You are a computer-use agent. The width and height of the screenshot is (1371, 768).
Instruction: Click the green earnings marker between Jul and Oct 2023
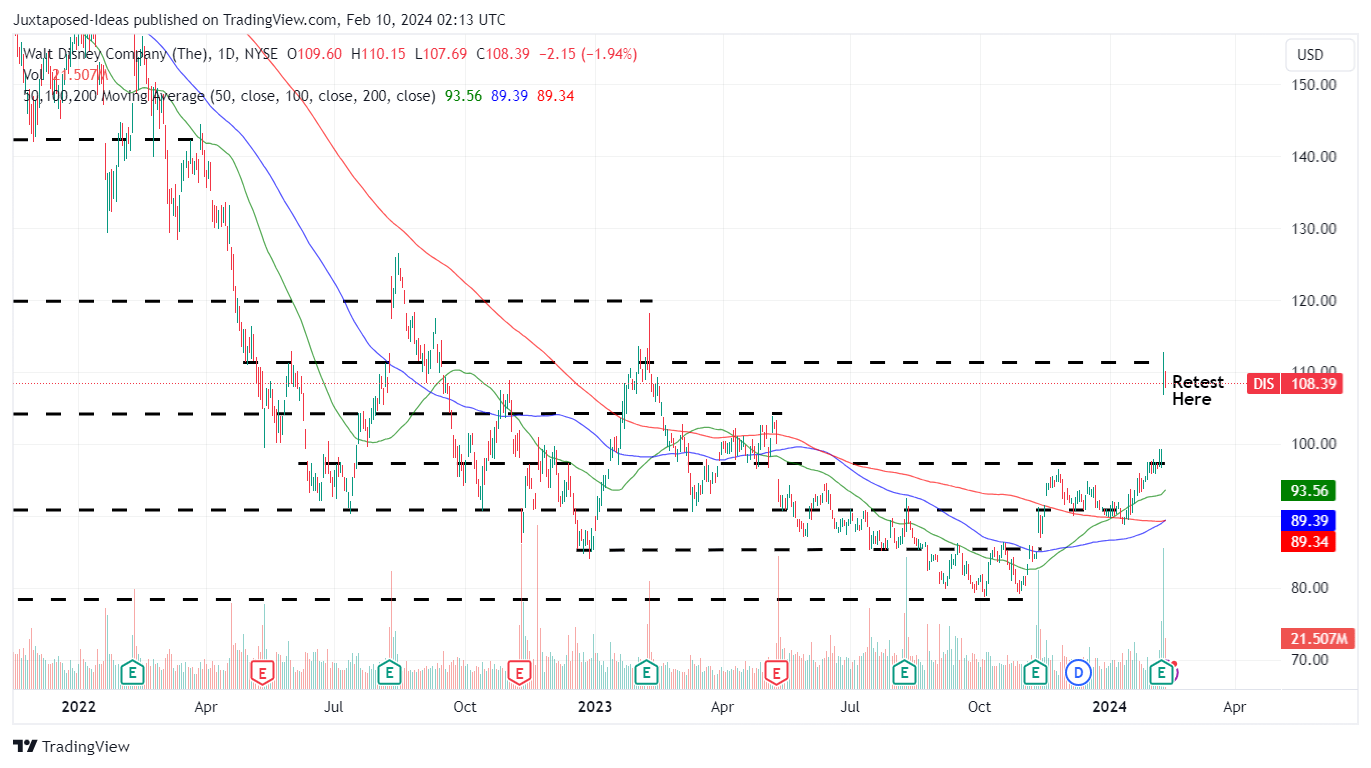click(905, 673)
